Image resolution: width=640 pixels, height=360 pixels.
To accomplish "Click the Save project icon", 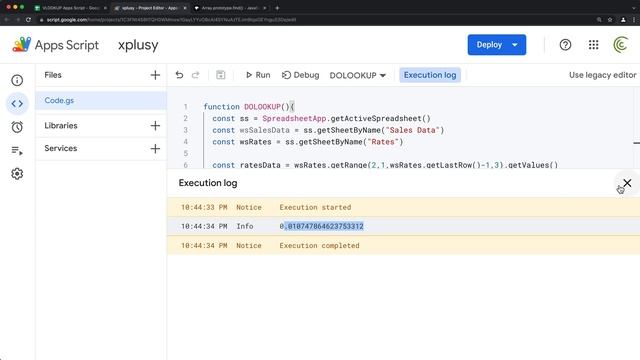I will (x=220, y=75).
